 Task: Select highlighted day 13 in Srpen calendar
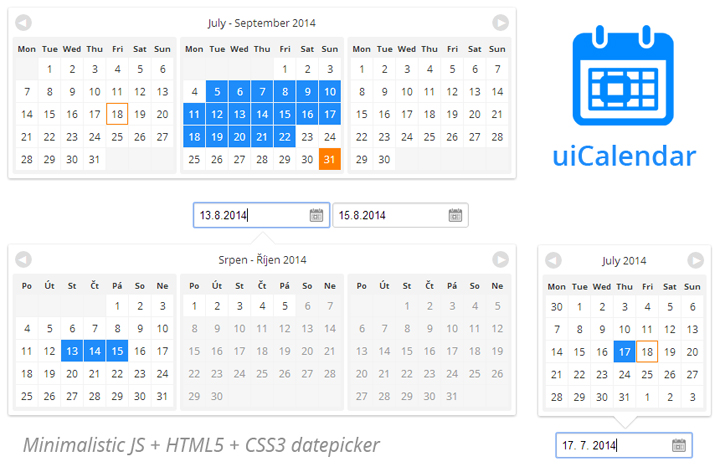pyautogui.click(x=72, y=351)
